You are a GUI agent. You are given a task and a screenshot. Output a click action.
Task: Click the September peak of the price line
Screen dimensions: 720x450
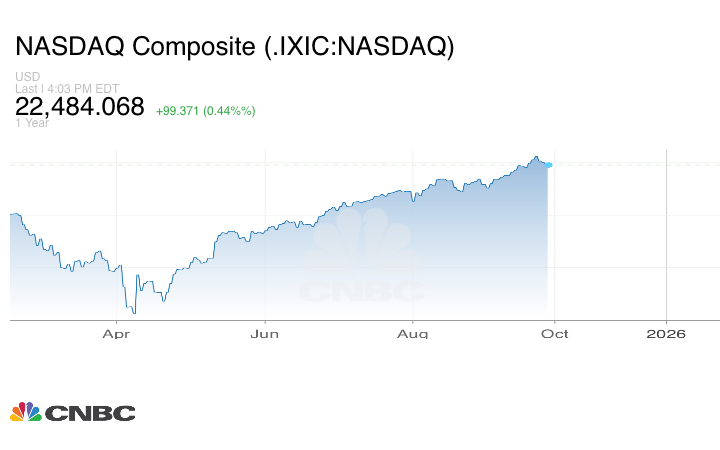click(x=536, y=157)
